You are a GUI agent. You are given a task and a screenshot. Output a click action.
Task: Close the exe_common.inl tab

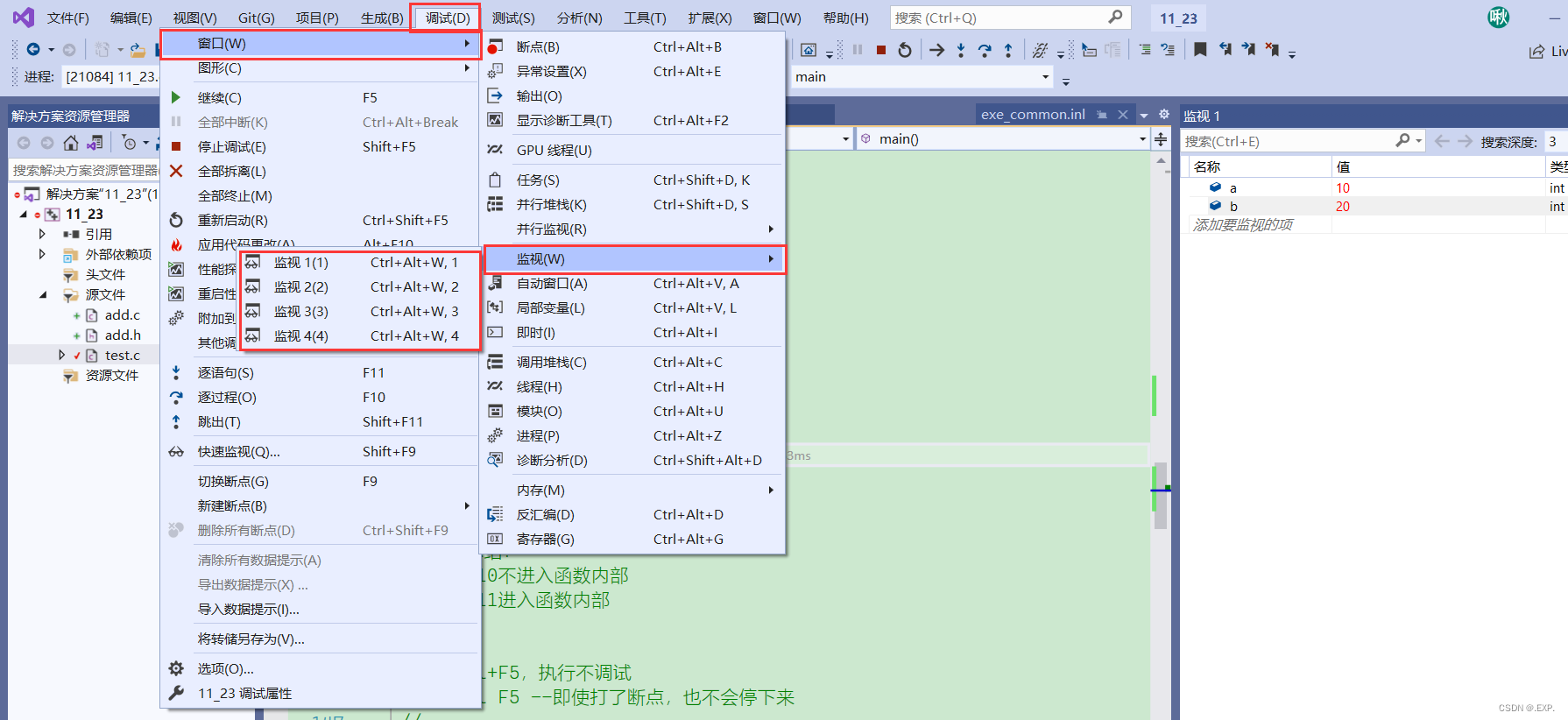point(1123,115)
